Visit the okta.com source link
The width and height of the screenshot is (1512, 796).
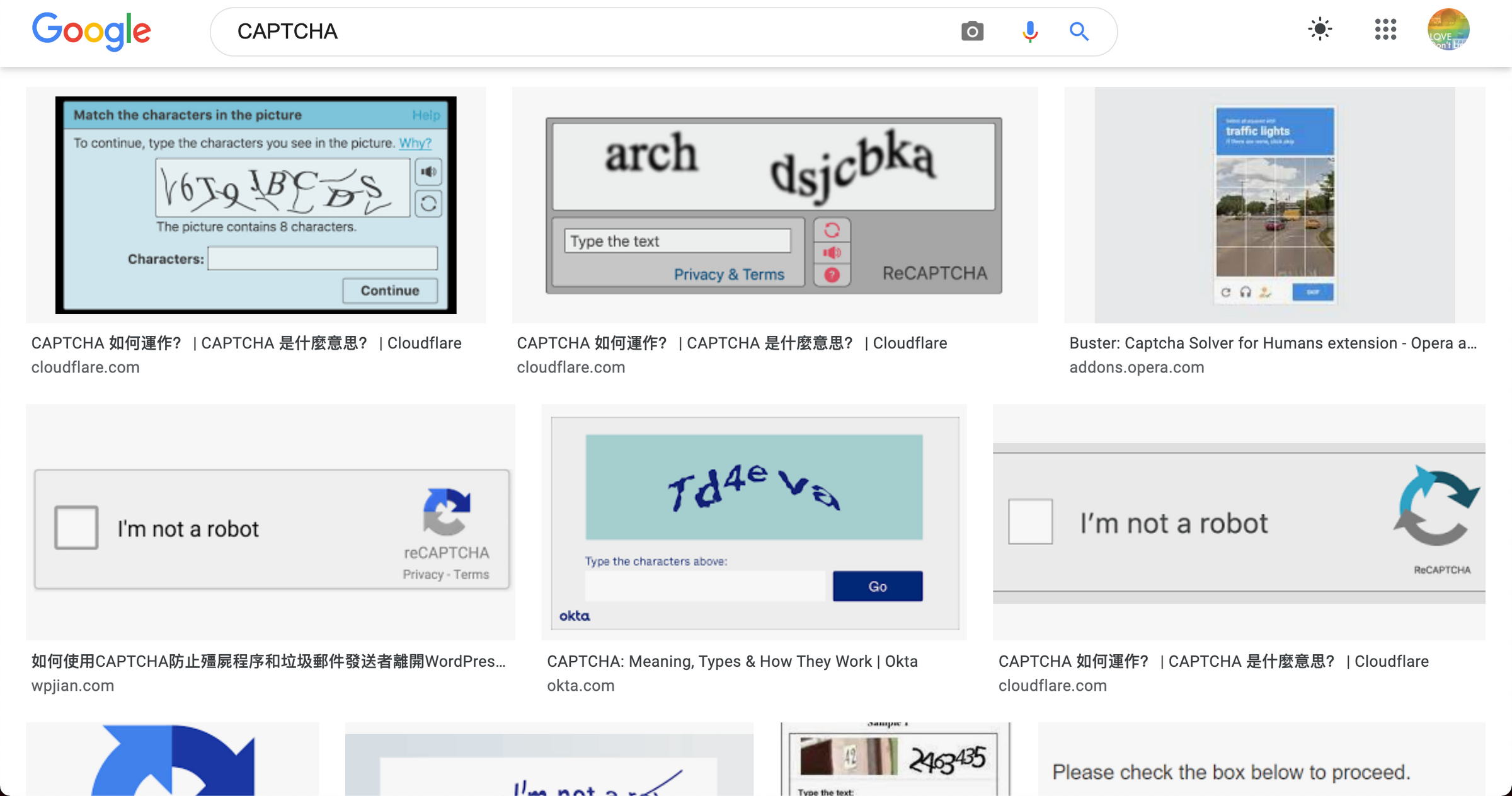click(x=581, y=685)
